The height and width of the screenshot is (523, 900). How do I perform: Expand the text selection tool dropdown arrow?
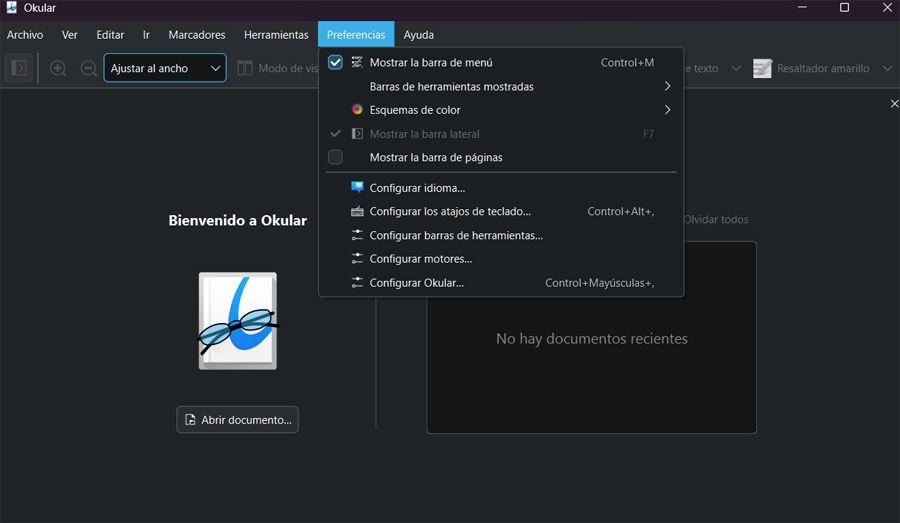735,68
